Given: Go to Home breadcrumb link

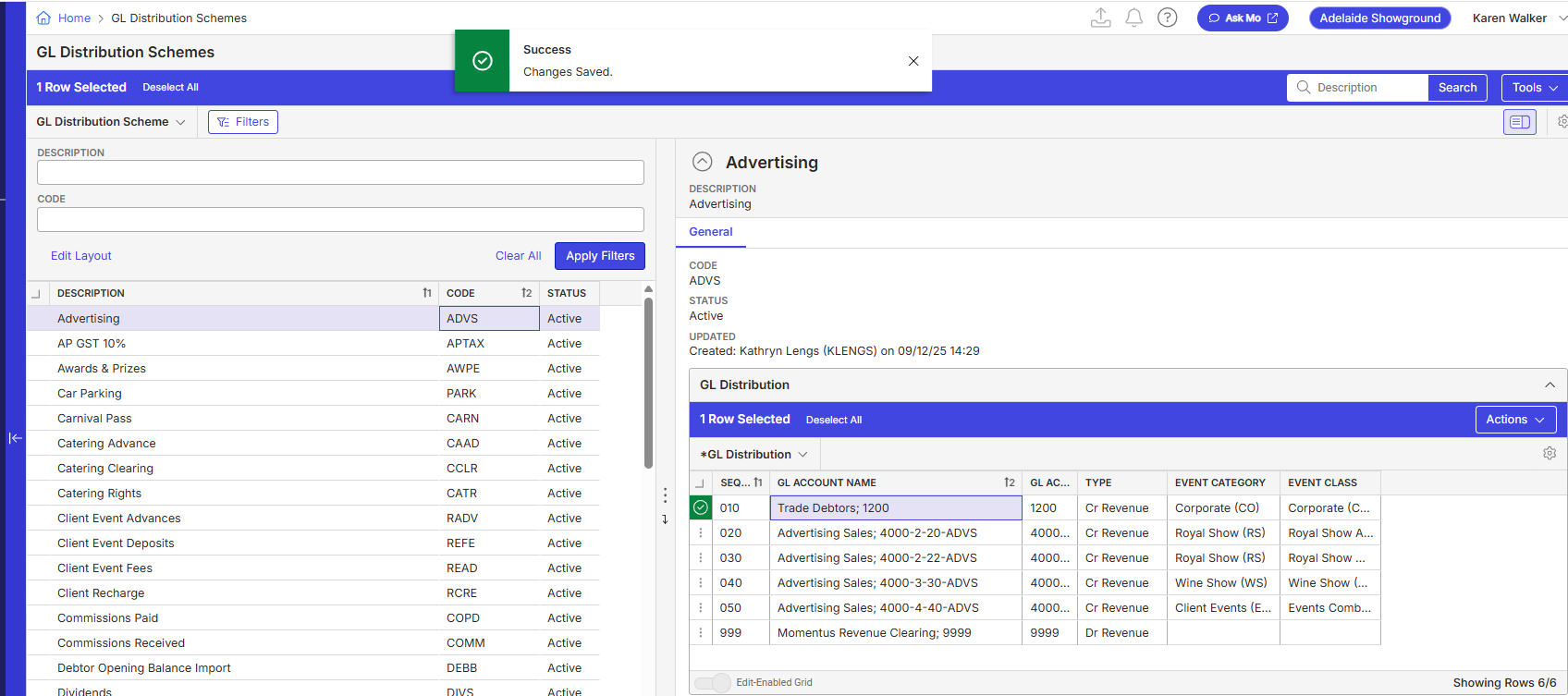Looking at the screenshot, I should point(74,18).
